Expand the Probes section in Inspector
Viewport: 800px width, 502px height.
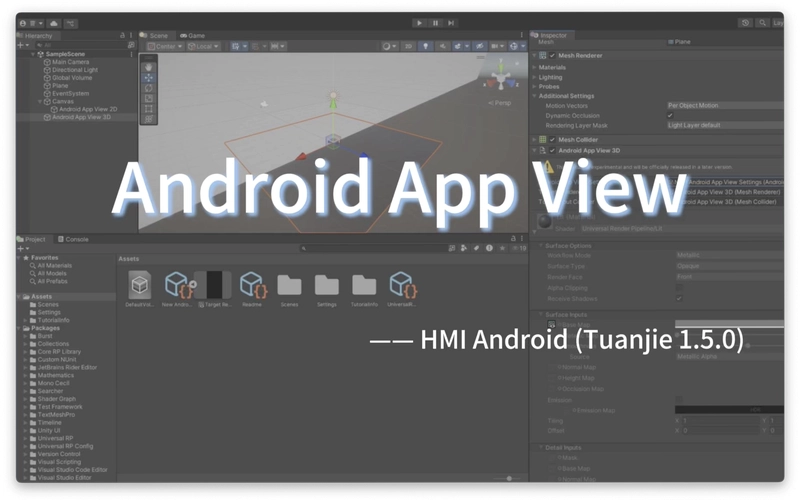click(535, 87)
